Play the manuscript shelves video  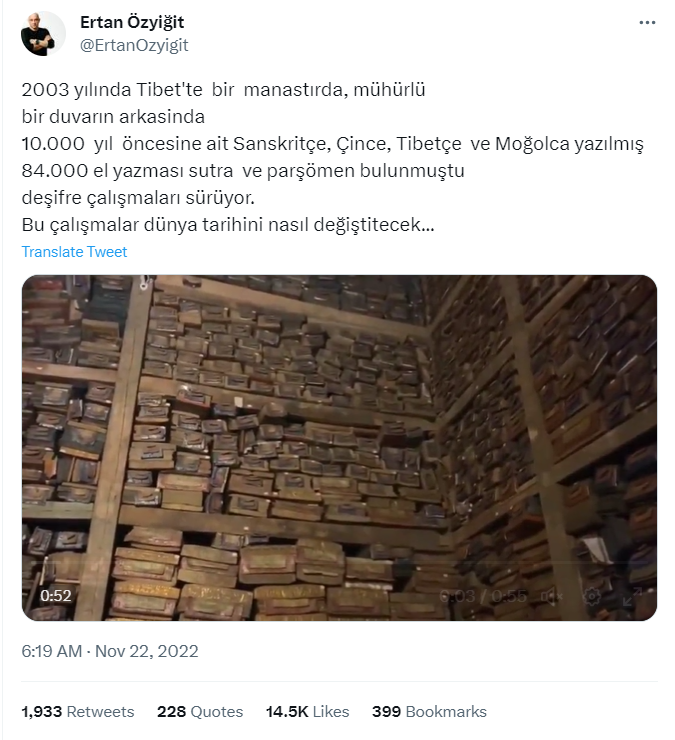pos(339,447)
